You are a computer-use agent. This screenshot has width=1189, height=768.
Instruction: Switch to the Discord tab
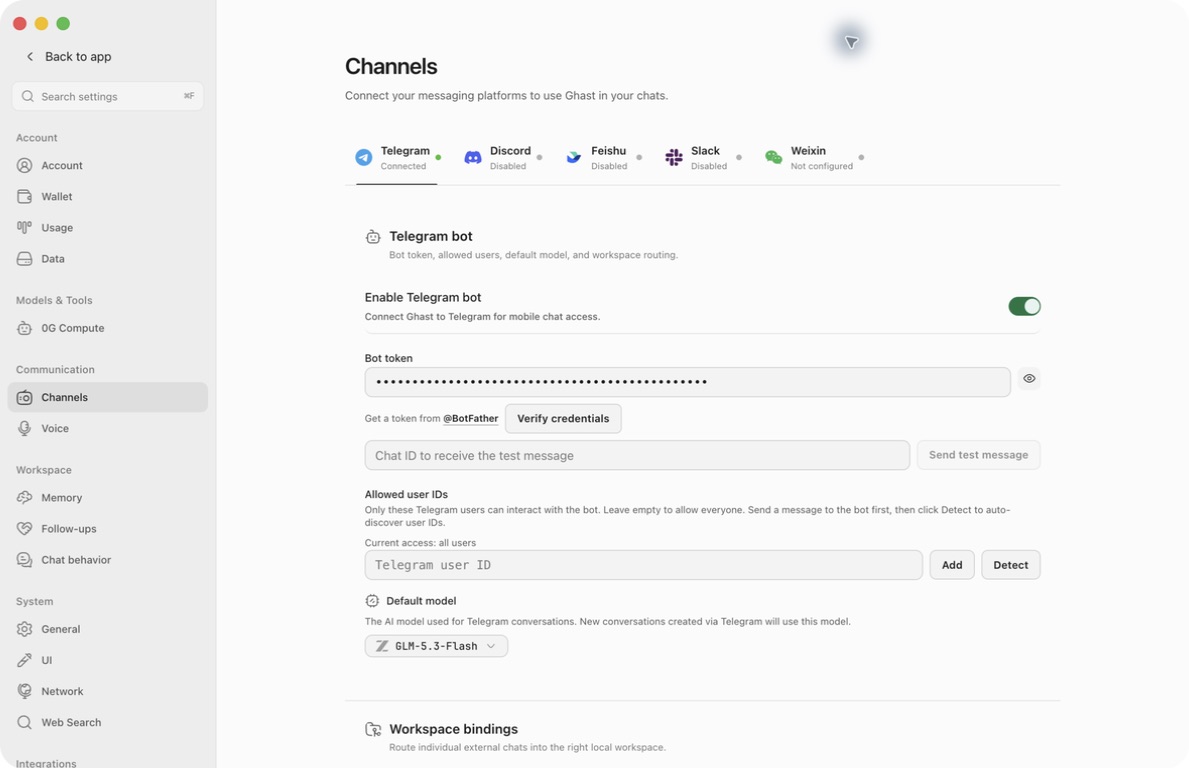pyautogui.click(x=503, y=158)
